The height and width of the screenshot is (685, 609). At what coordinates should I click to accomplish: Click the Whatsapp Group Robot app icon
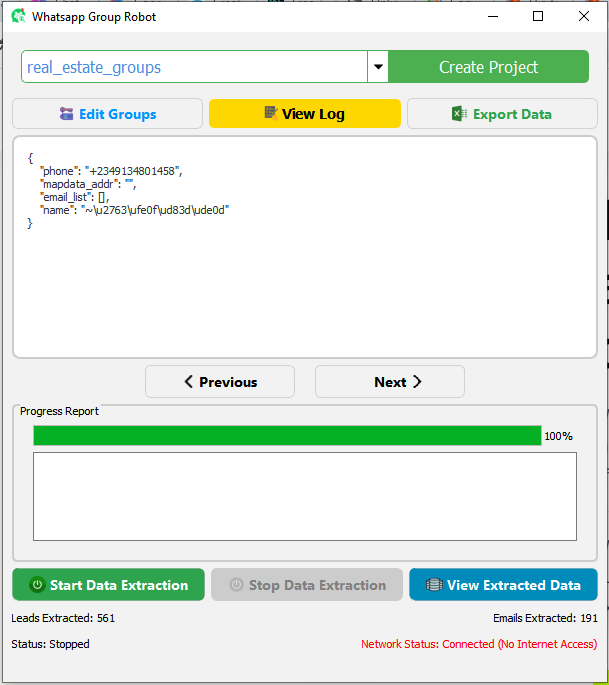pos(18,16)
